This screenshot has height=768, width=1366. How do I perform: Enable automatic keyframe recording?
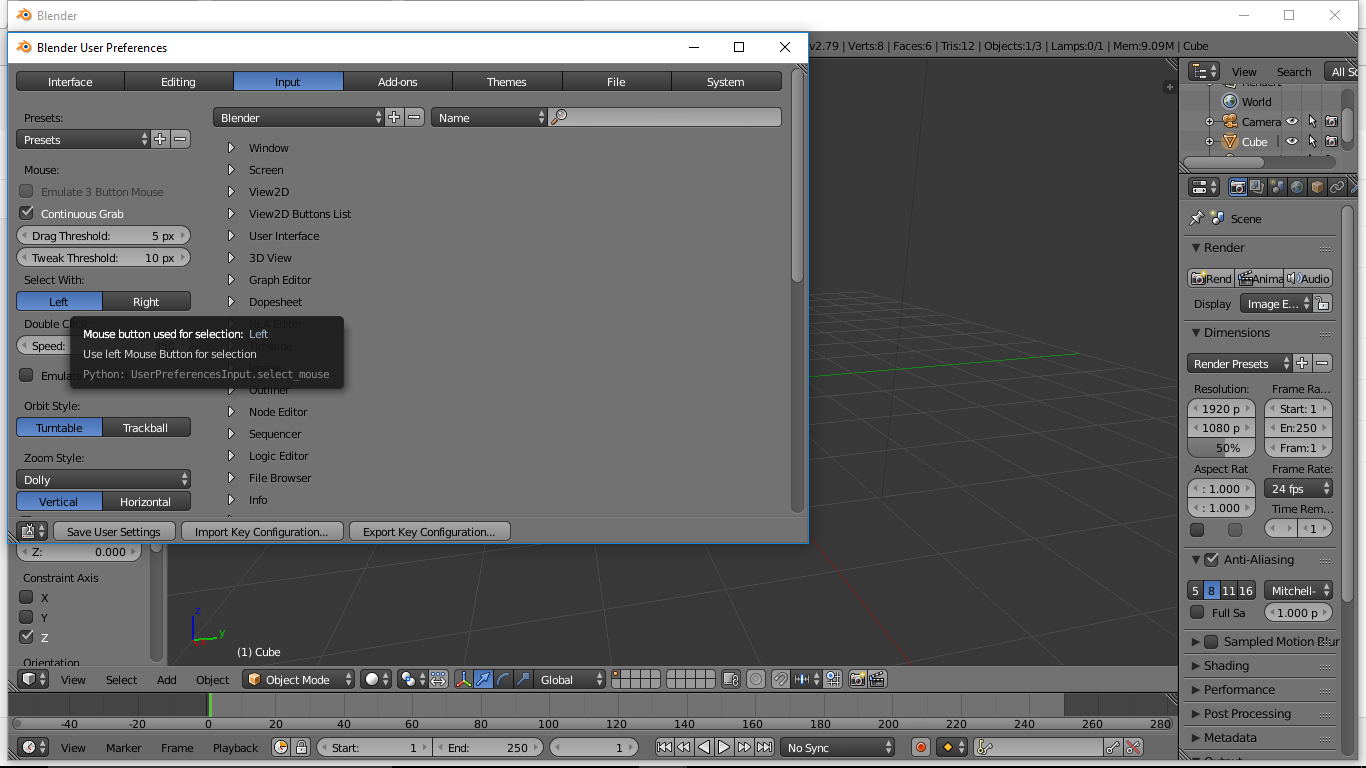coord(921,747)
